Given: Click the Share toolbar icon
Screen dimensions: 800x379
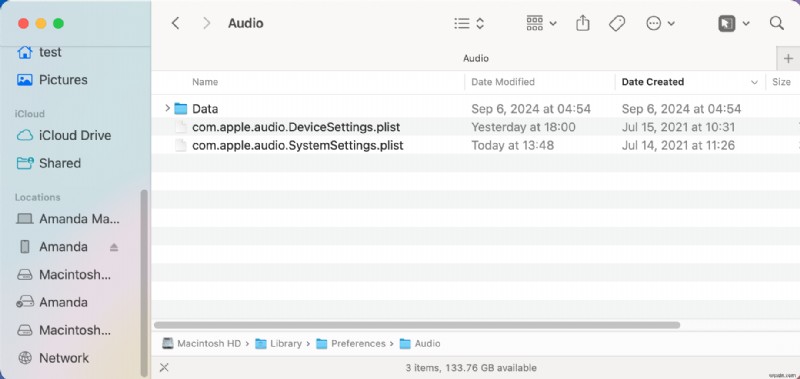Looking at the screenshot, I should point(583,23).
